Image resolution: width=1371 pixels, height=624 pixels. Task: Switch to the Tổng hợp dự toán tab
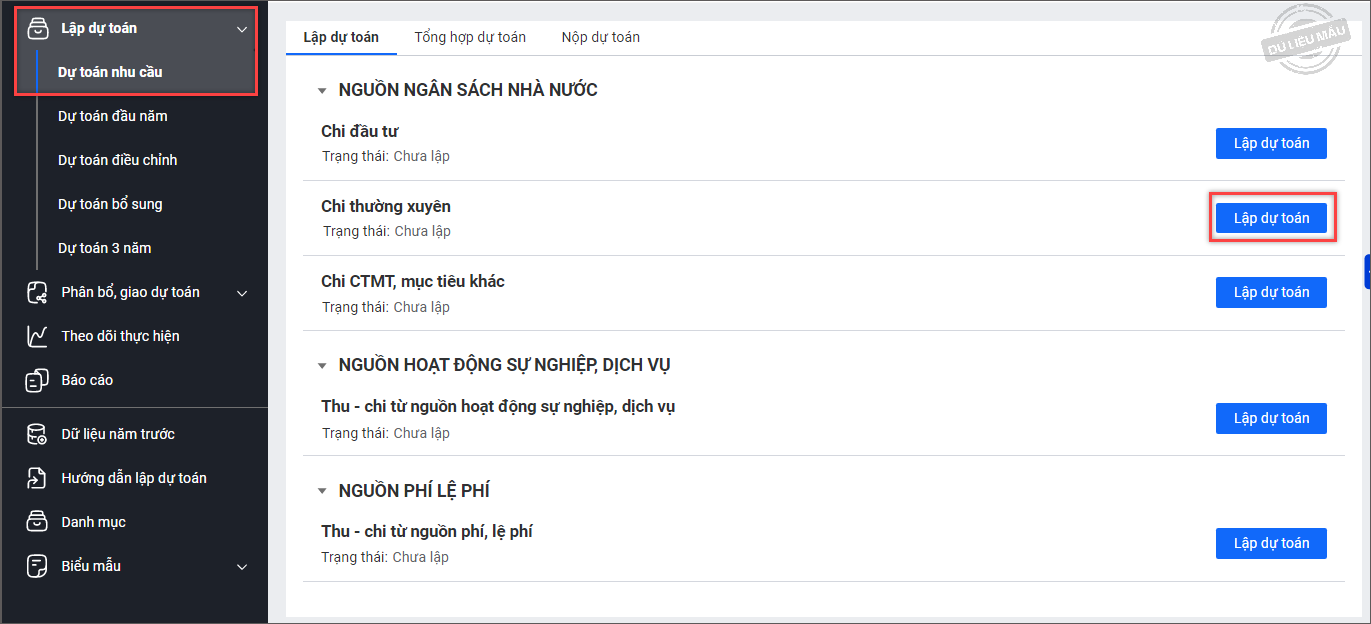point(470,37)
